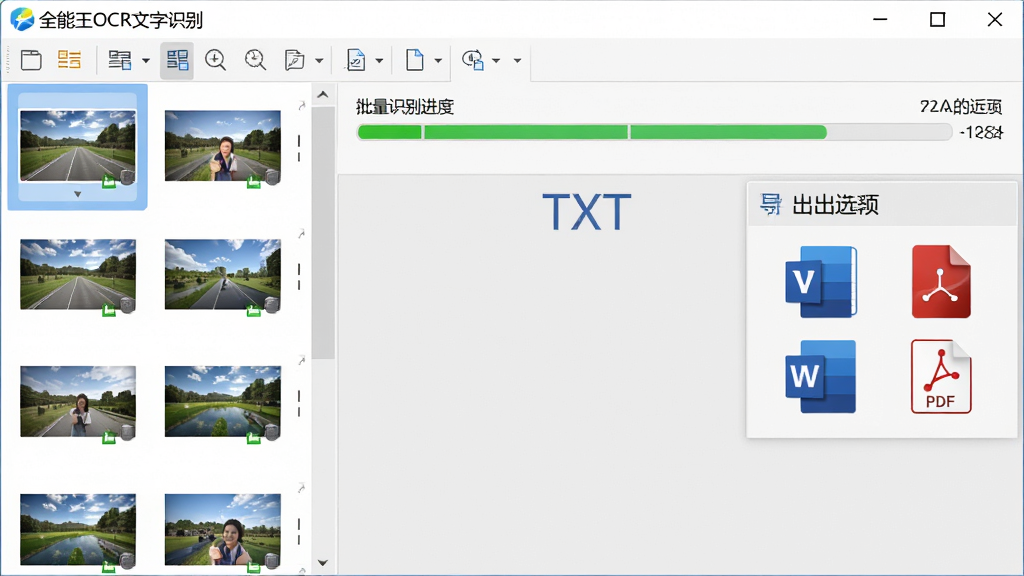Click the small arrow icon beside the third thumbnail row
1024x576 pixels.
coord(301,360)
